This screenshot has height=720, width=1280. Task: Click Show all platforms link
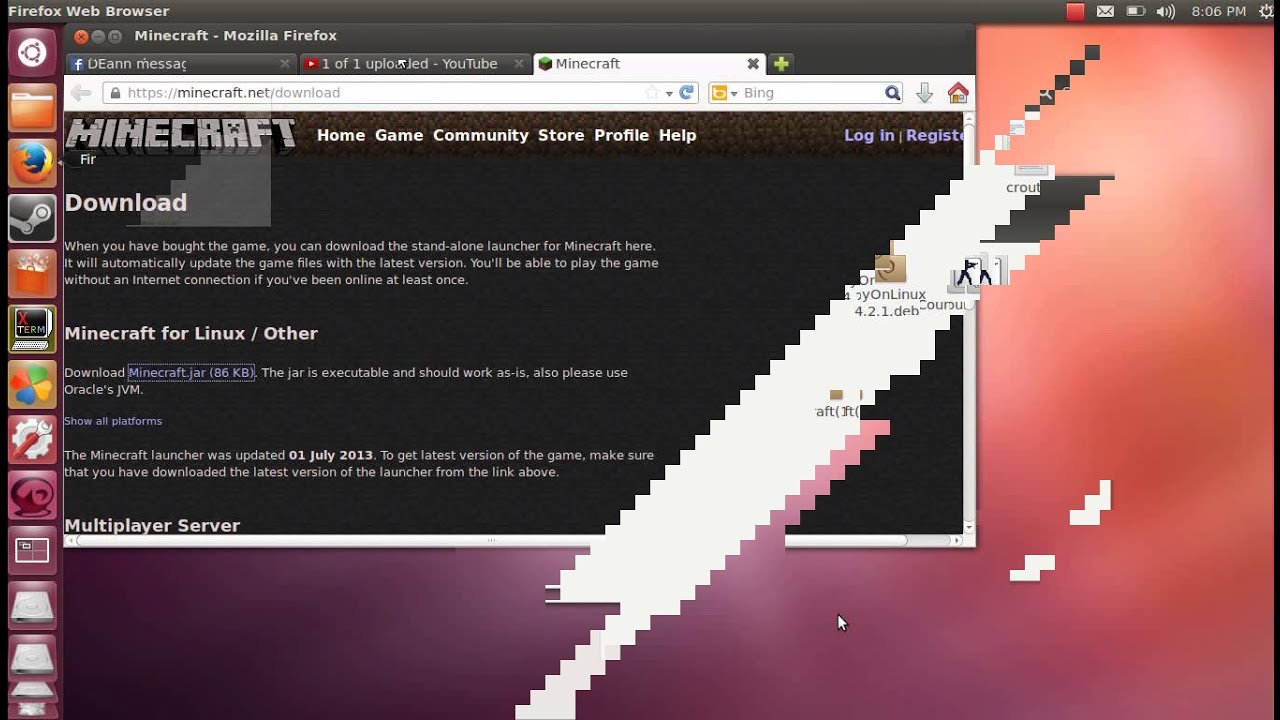pos(113,421)
